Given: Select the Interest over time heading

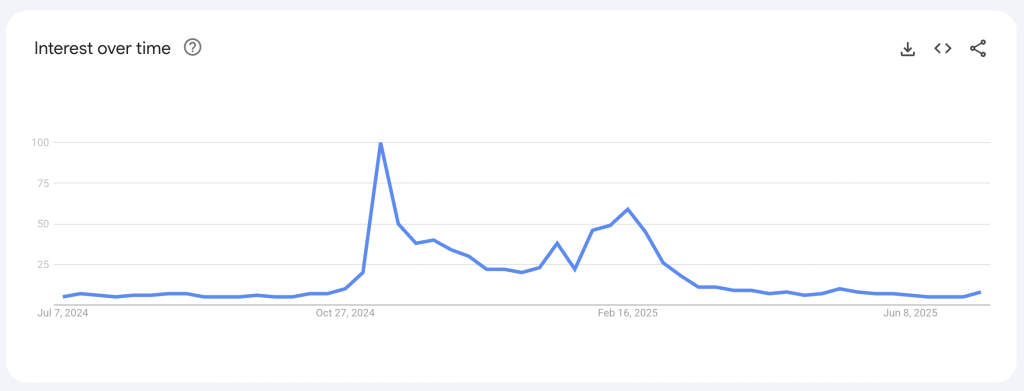Looking at the screenshot, I should point(103,48).
